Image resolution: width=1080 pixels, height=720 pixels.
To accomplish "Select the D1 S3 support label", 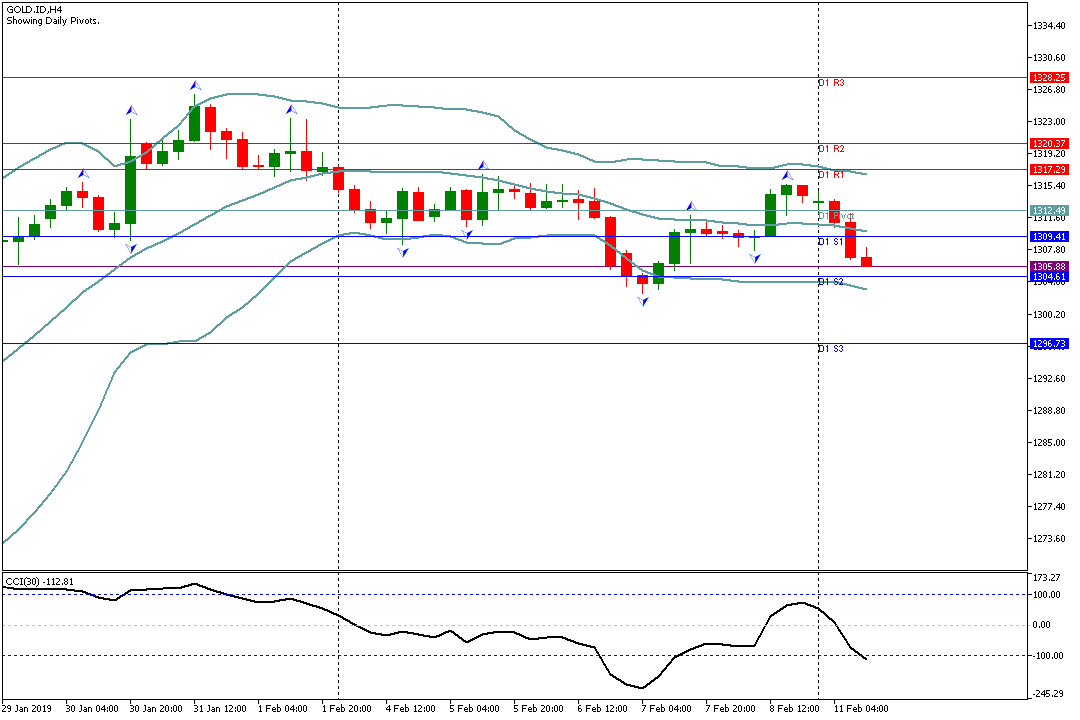I will (x=831, y=349).
